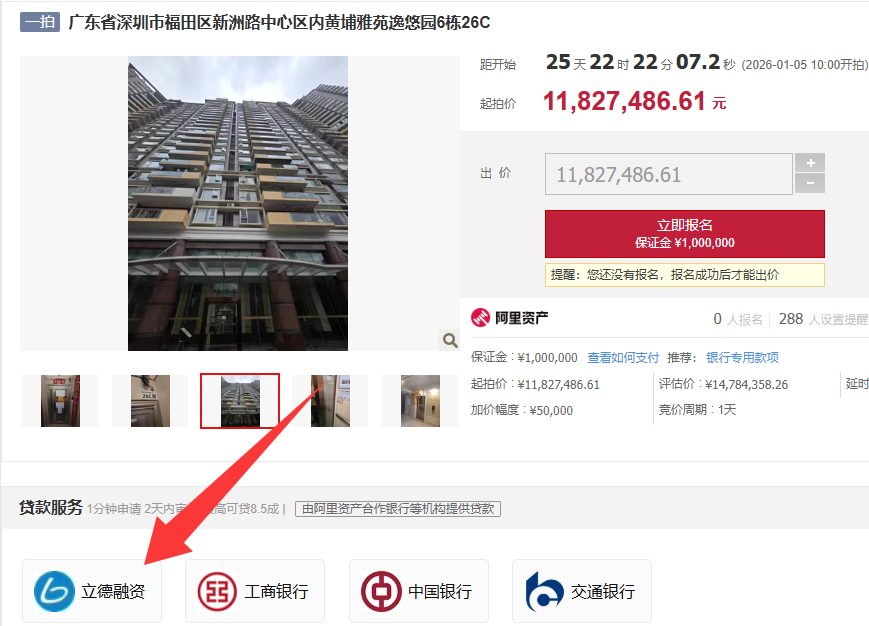
Task: Click 由阿里资产合作银行等机构提供贷款 label
Action: point(398,509)
